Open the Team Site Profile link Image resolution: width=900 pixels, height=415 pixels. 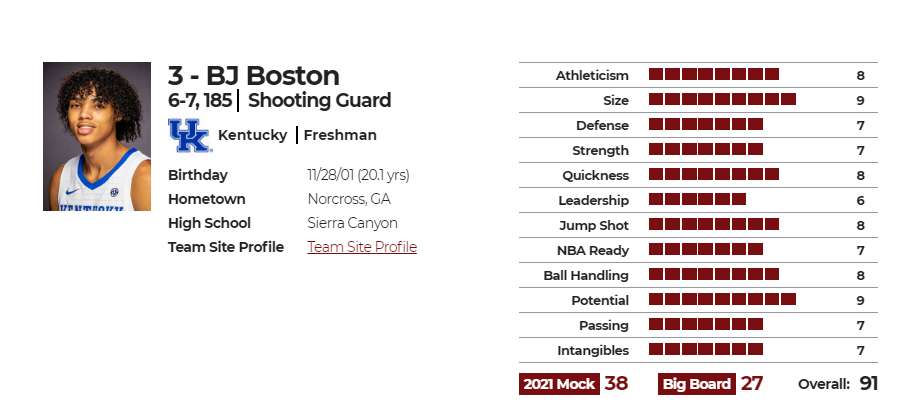362,247
